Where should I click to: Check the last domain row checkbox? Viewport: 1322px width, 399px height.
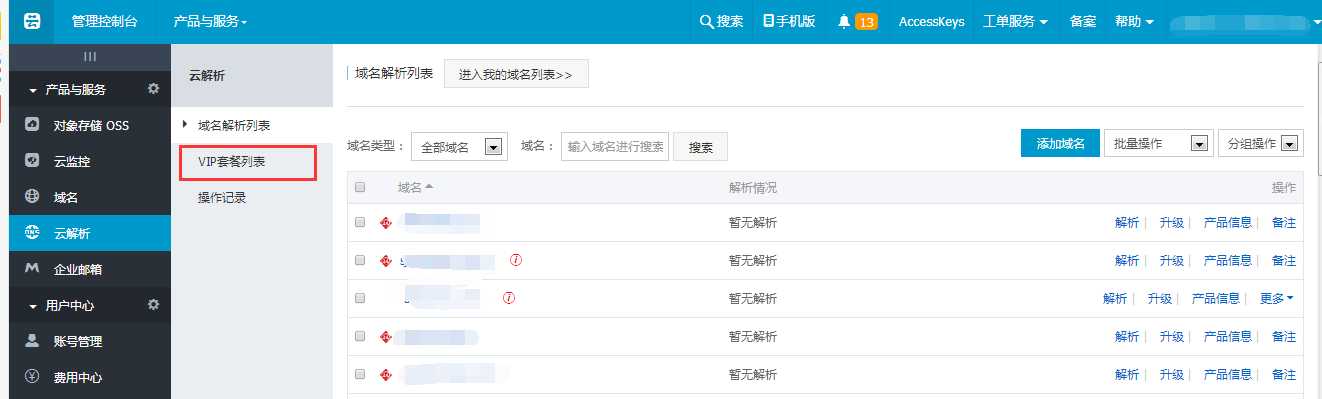(360, 375)
